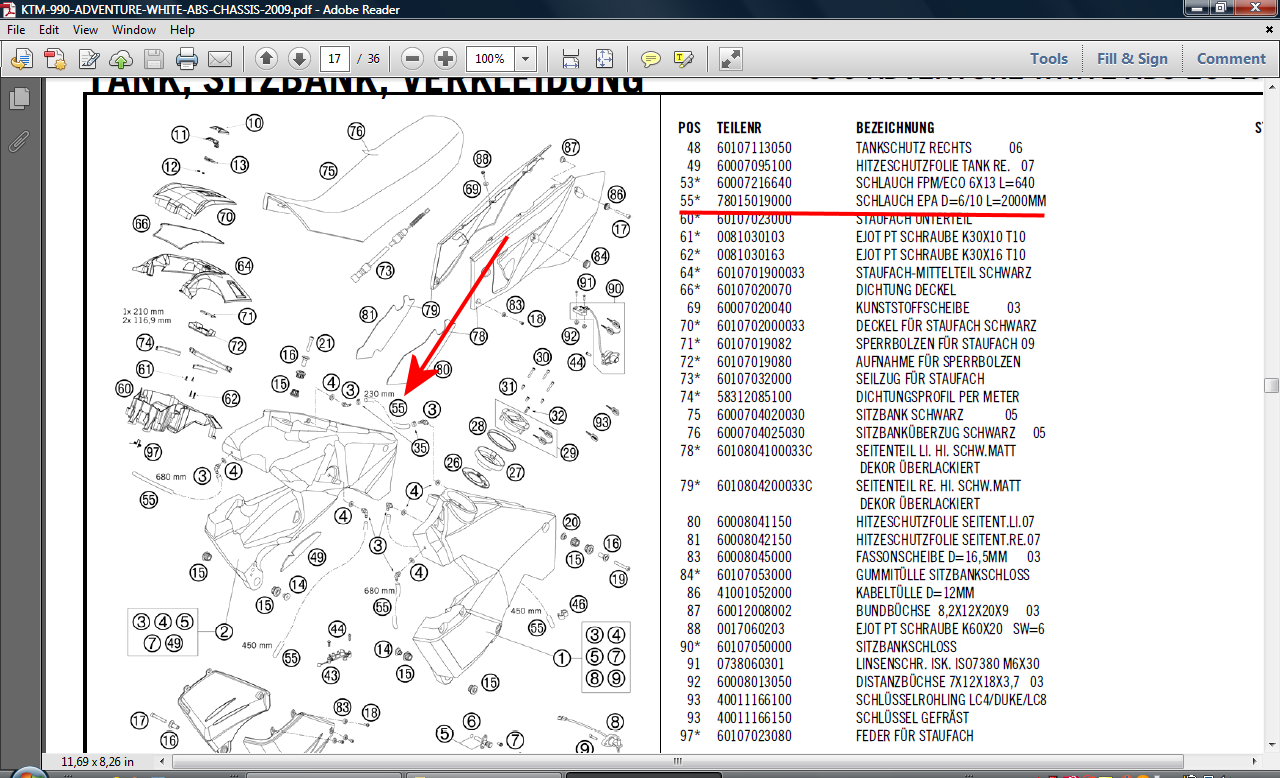Screen dimensions: 1280x778
Task: Add a sticky note comment
Action: [651, 58]
